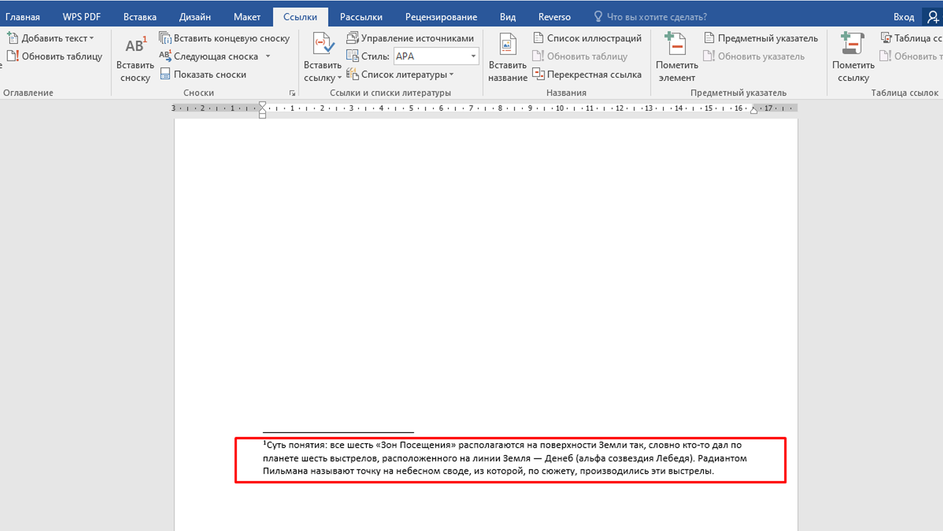Image resolution: width=943 pixels, height=531 pixels.
Task: Click the Что вы хотите сделать search field
Action: 657,17
